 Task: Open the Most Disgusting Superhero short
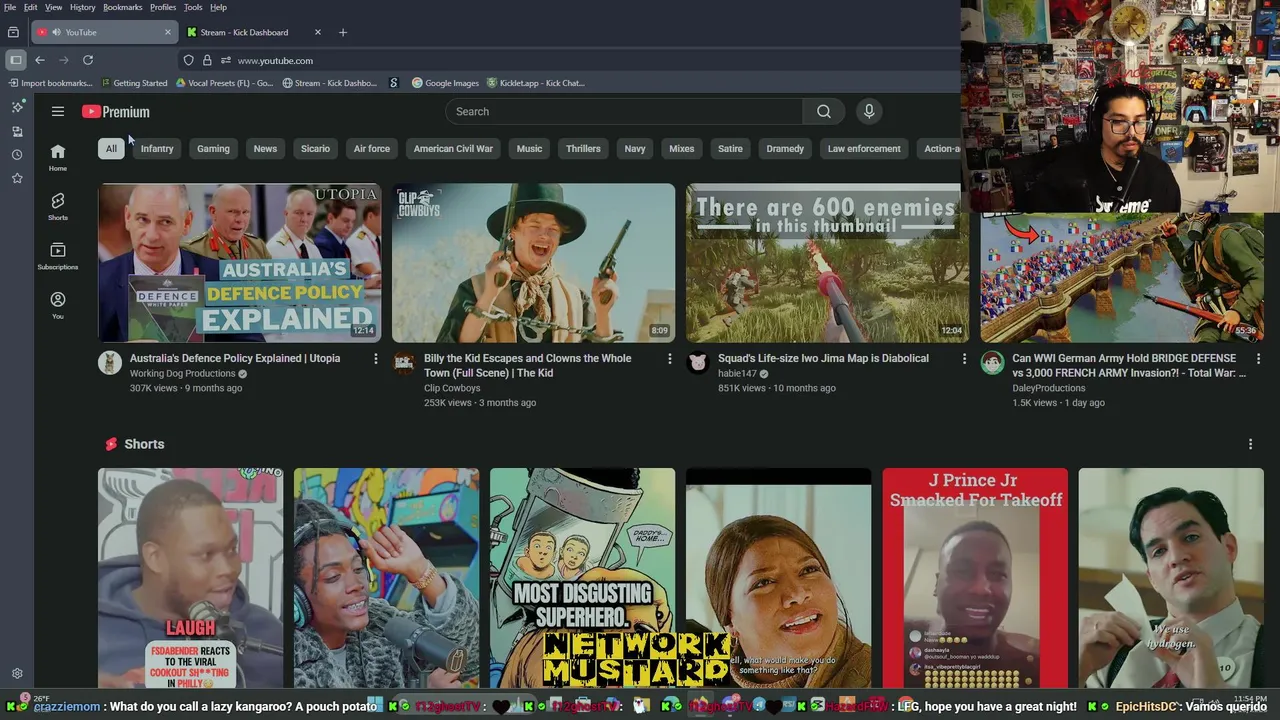click(x=583, y=578)
